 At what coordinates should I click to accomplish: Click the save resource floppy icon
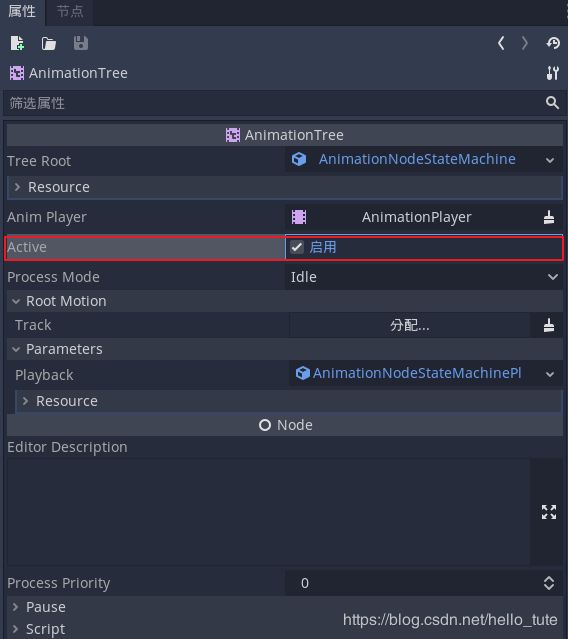click(x=81, y=43)
